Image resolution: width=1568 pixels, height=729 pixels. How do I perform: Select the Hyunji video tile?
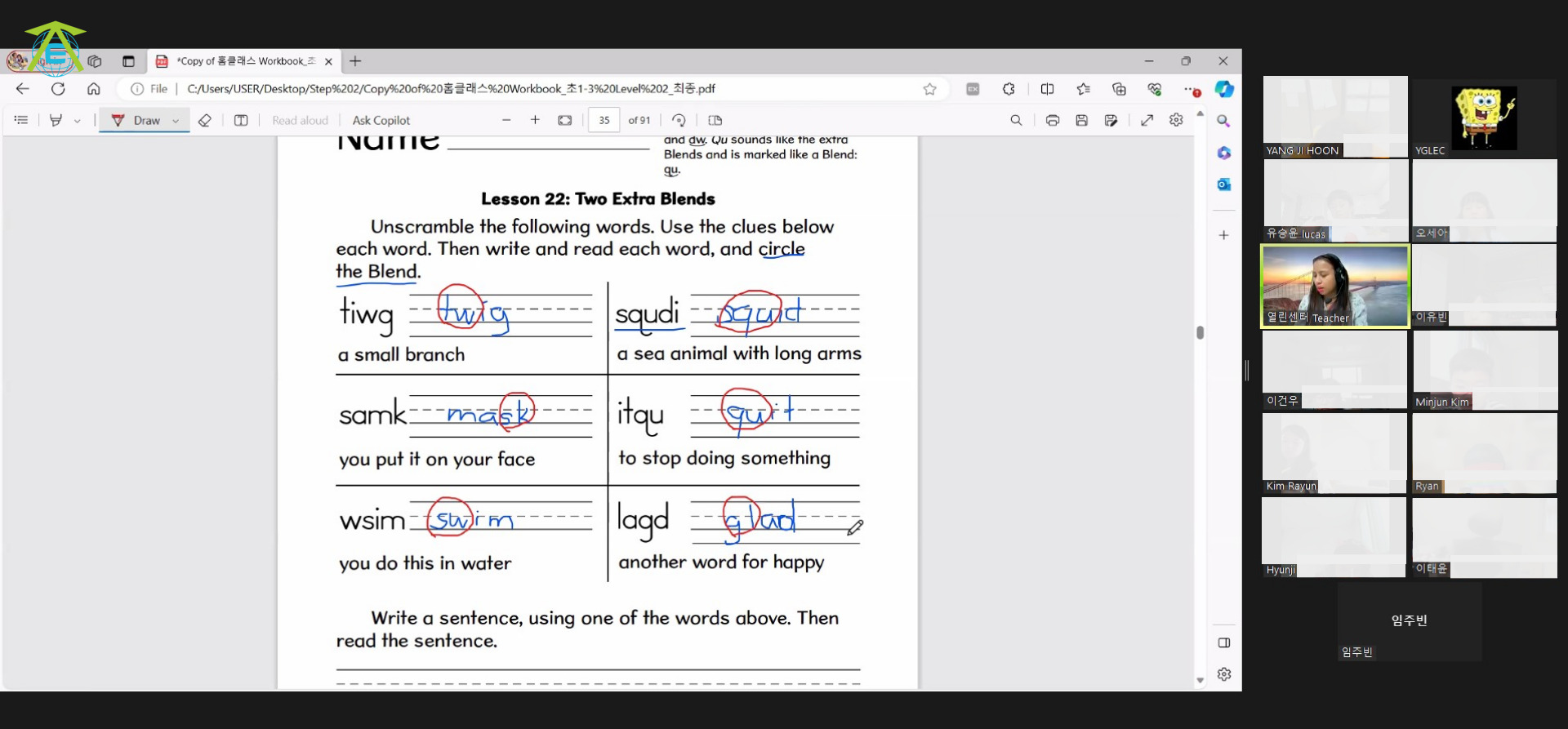pyautogui.click(x=1335, y=537)
